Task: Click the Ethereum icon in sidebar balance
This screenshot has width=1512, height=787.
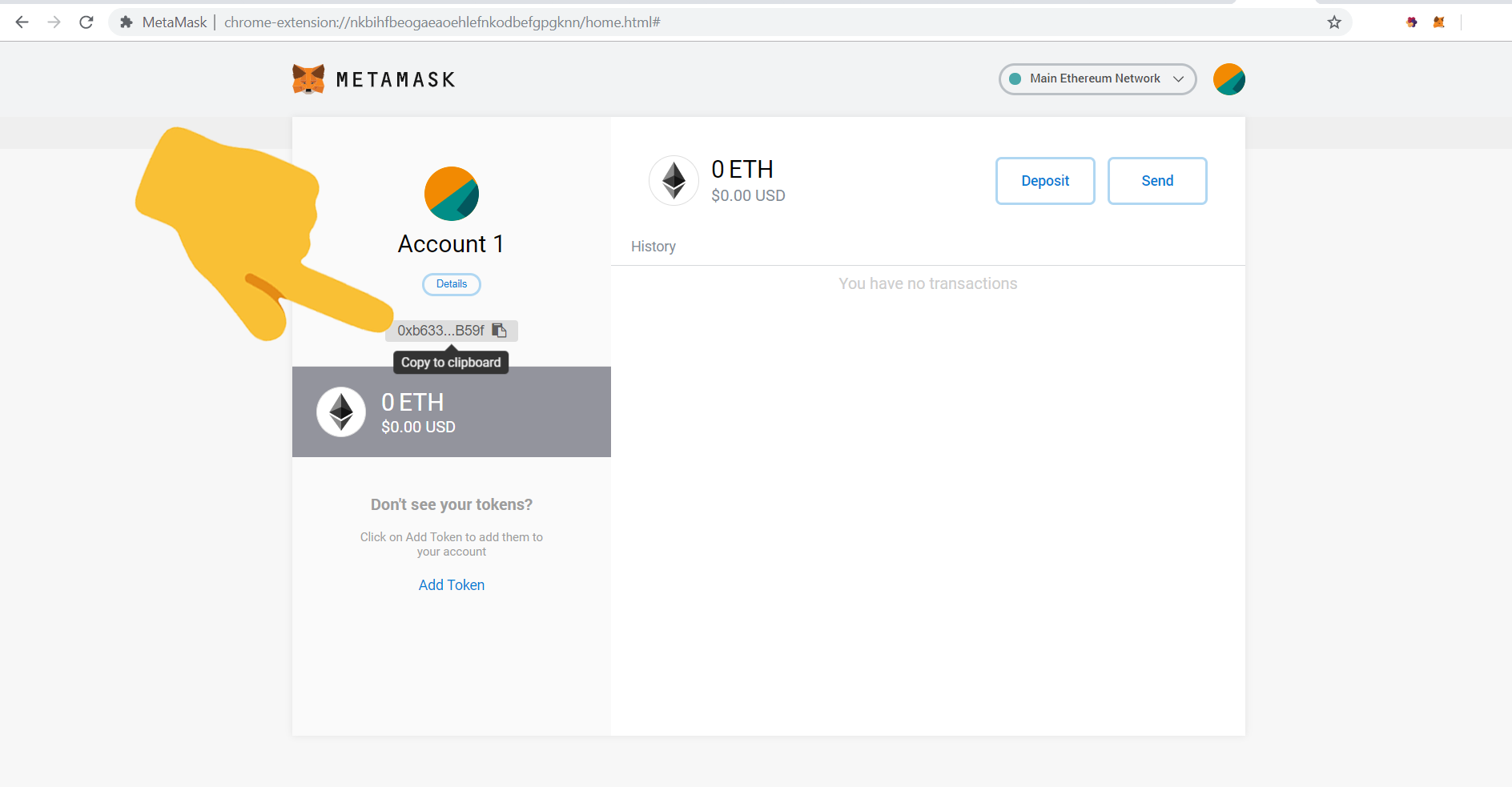Action: point(341,412)
